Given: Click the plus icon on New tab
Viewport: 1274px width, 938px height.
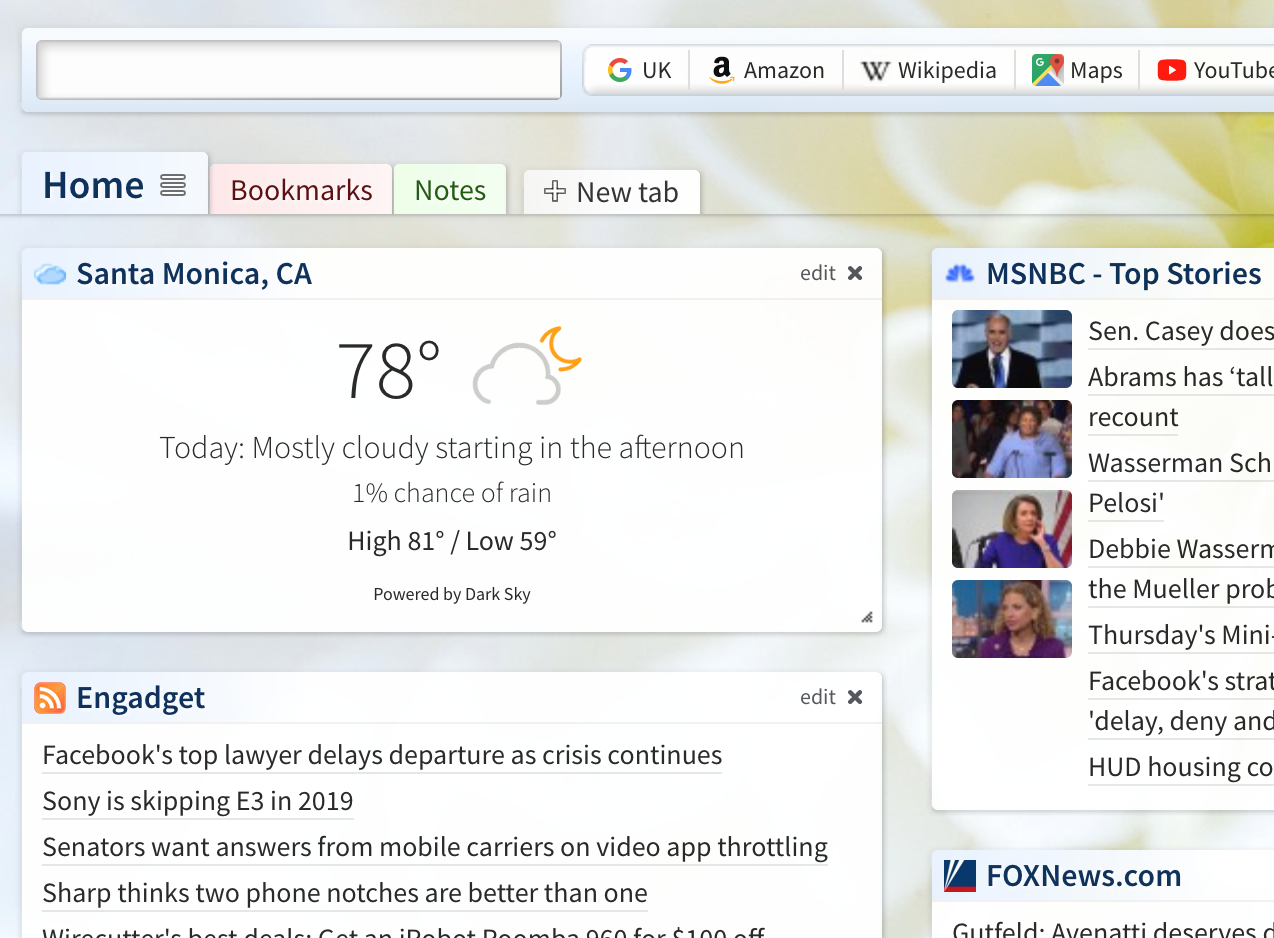Looking at the screenshot, I should point(555,191).
